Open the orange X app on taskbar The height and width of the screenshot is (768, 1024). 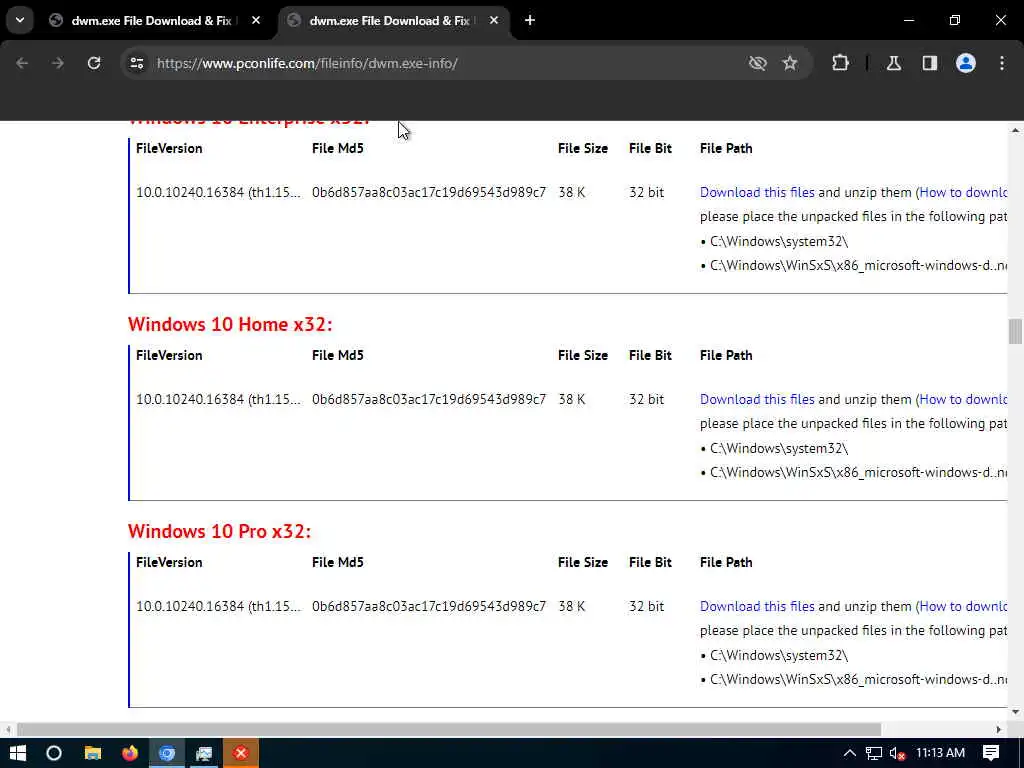pos(241,753)
